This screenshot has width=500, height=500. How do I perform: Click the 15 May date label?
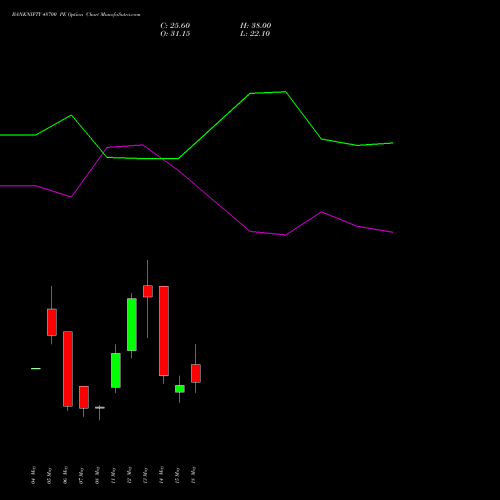[177, 475]
